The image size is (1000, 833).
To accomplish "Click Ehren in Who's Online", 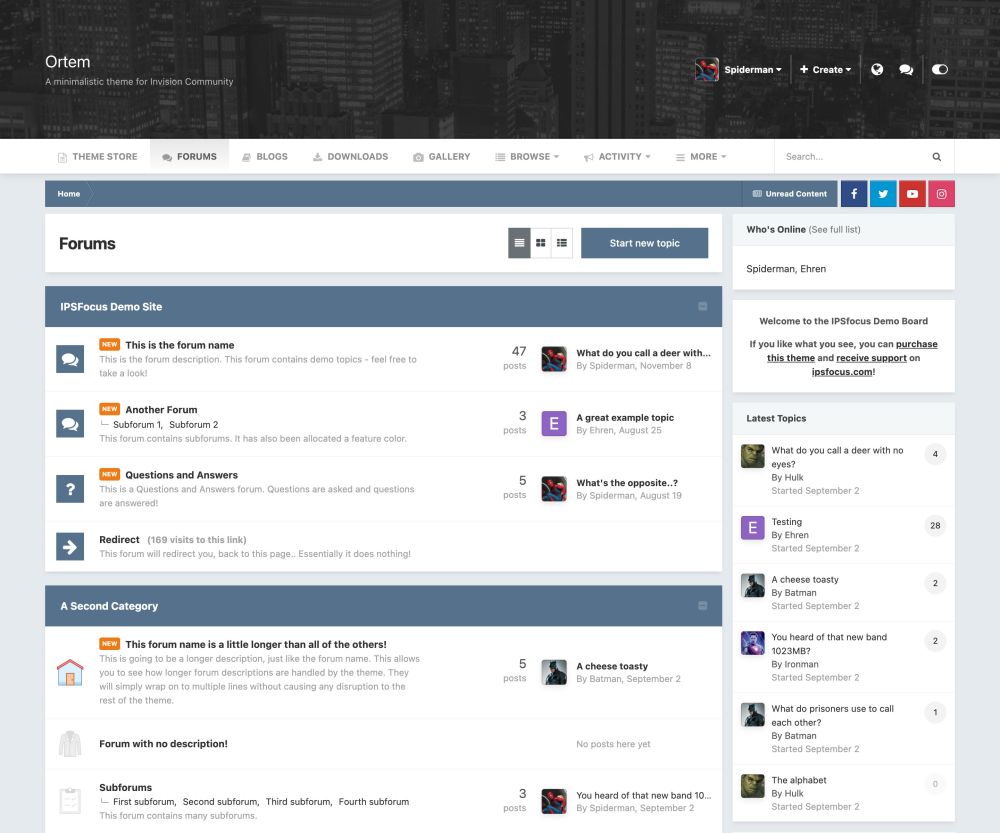I will [813, 269].
